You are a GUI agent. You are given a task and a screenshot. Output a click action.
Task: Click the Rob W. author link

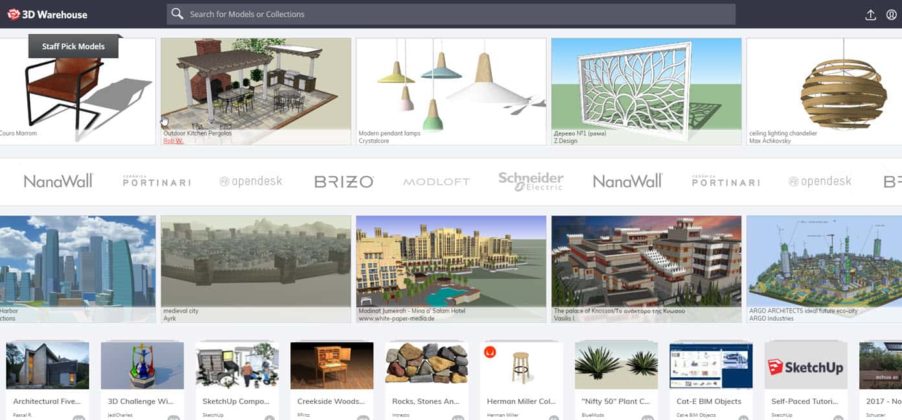click(x=173, y=141)
